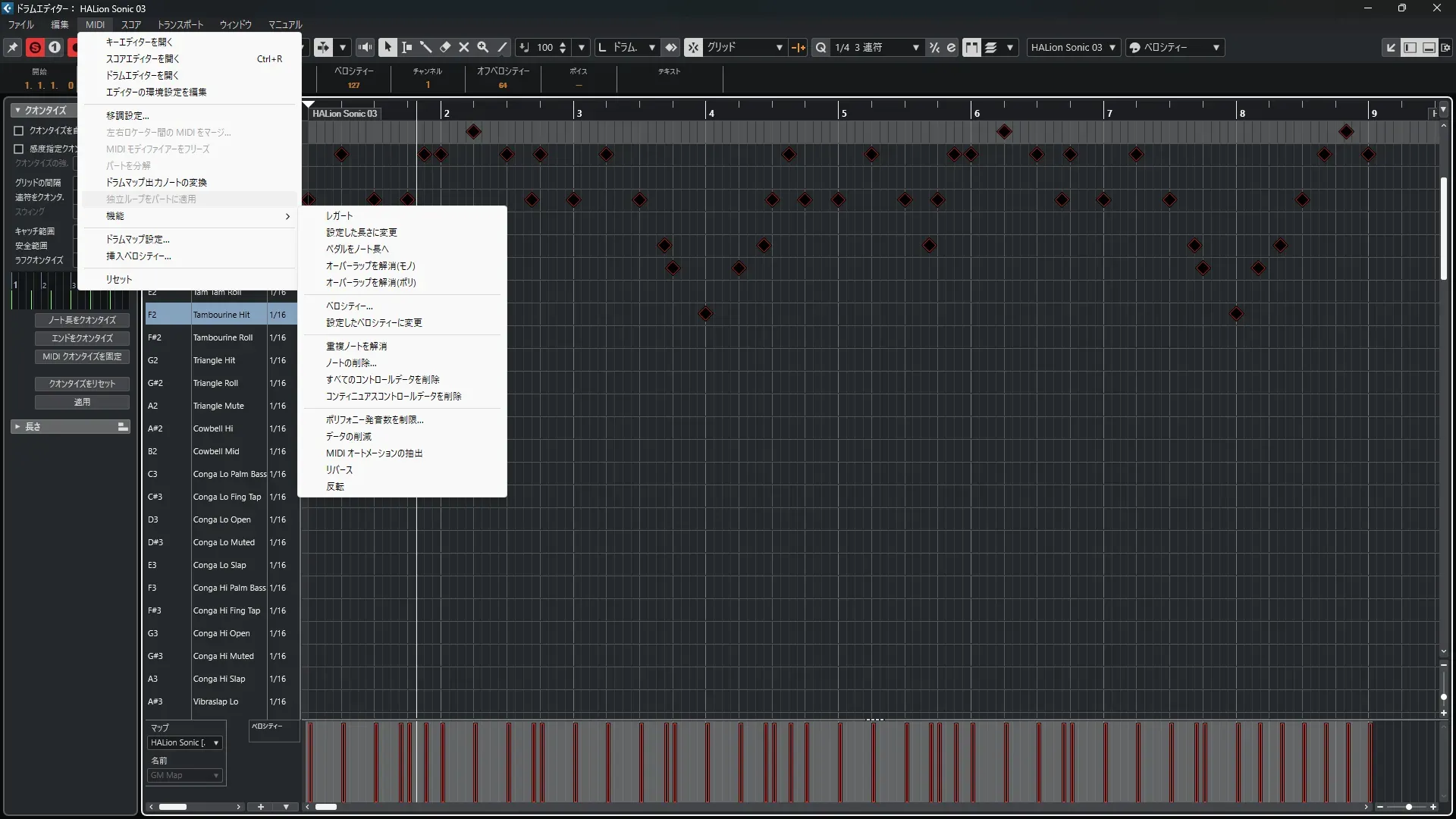Select the Drumstick tool

click(x=426, y=47)
